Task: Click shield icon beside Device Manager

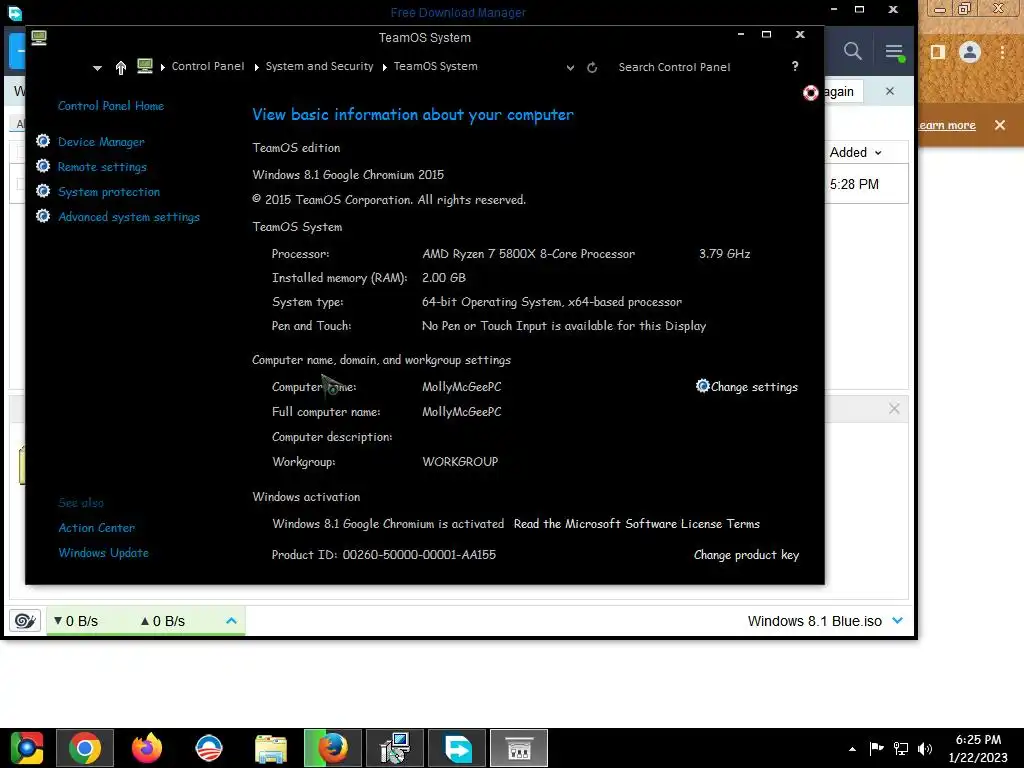Action: pos(43,141)
